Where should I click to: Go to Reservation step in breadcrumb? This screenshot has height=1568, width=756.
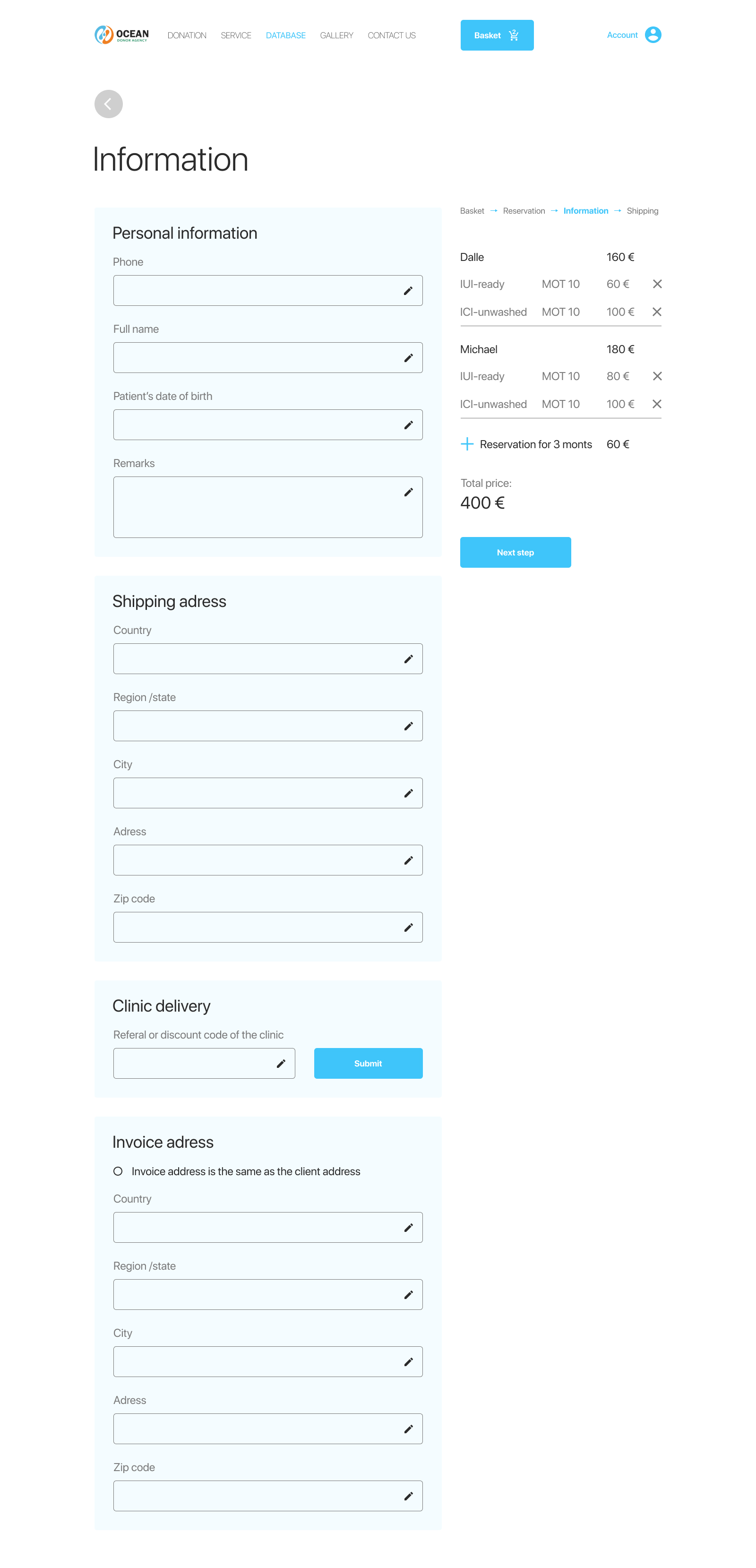pyautogui.click(x=524, y=211)
